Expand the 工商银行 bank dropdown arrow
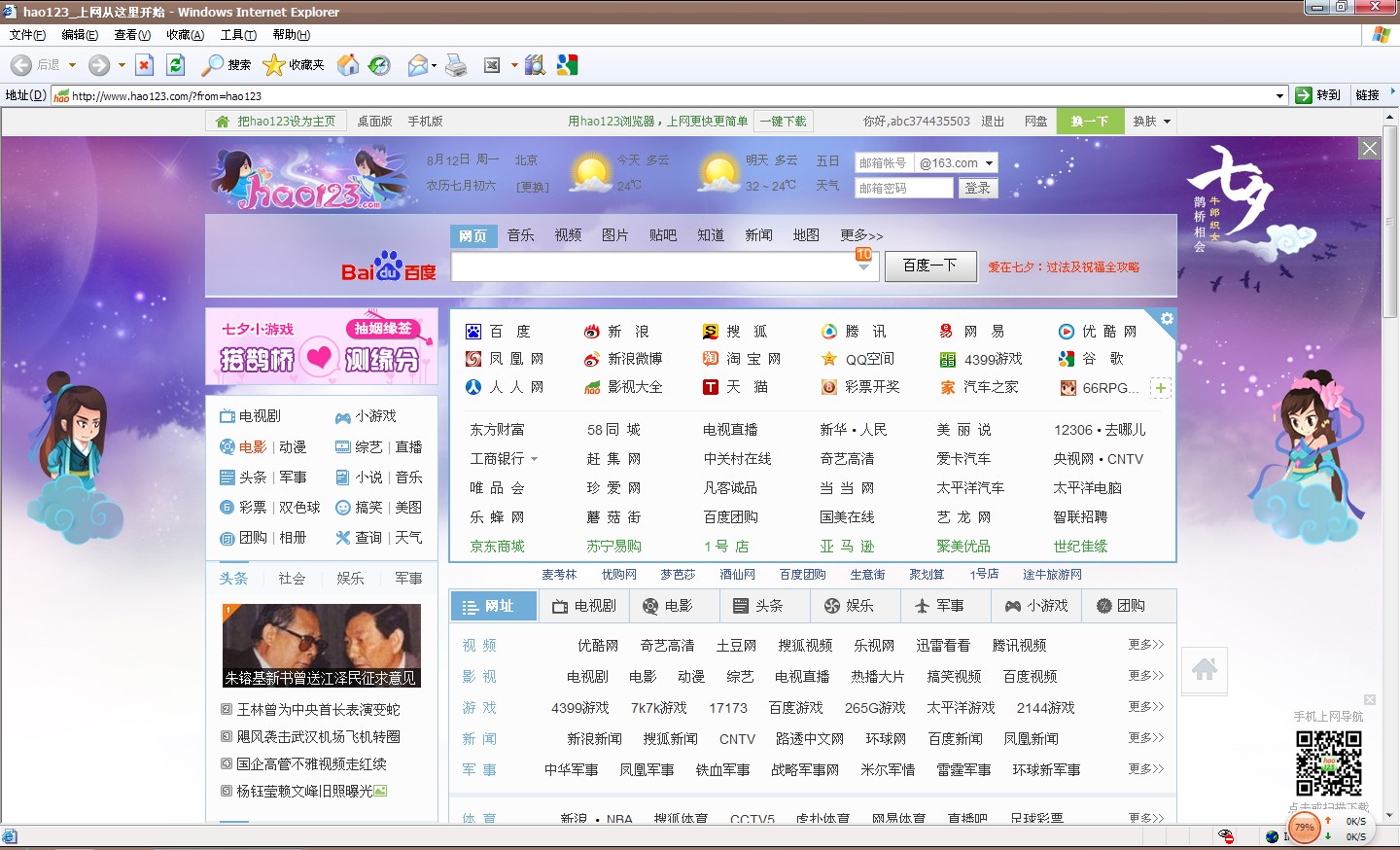This screenshot has height=850, width=1400. tap(534, 459)
